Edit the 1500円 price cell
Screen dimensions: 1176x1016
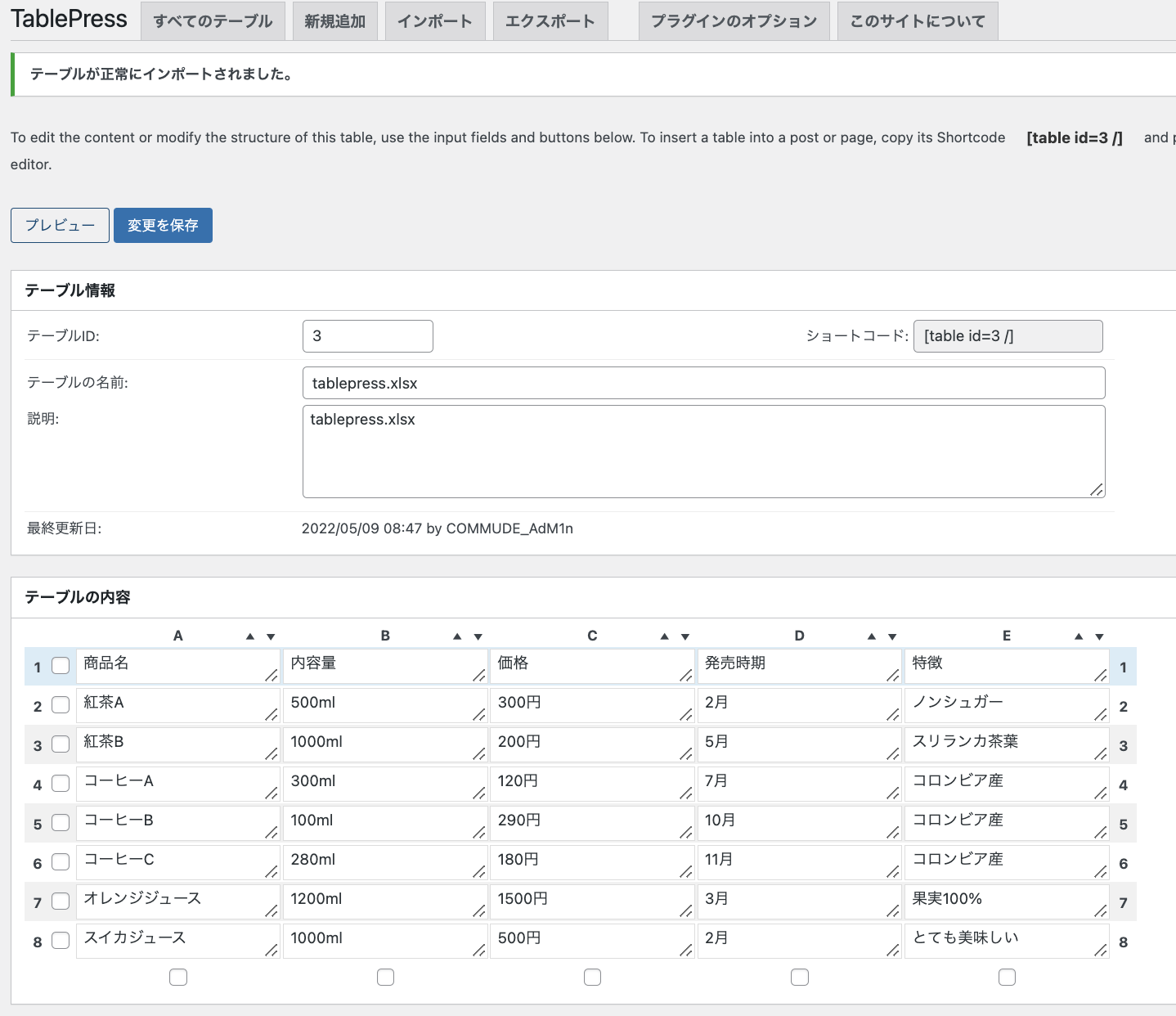[592, 901]
